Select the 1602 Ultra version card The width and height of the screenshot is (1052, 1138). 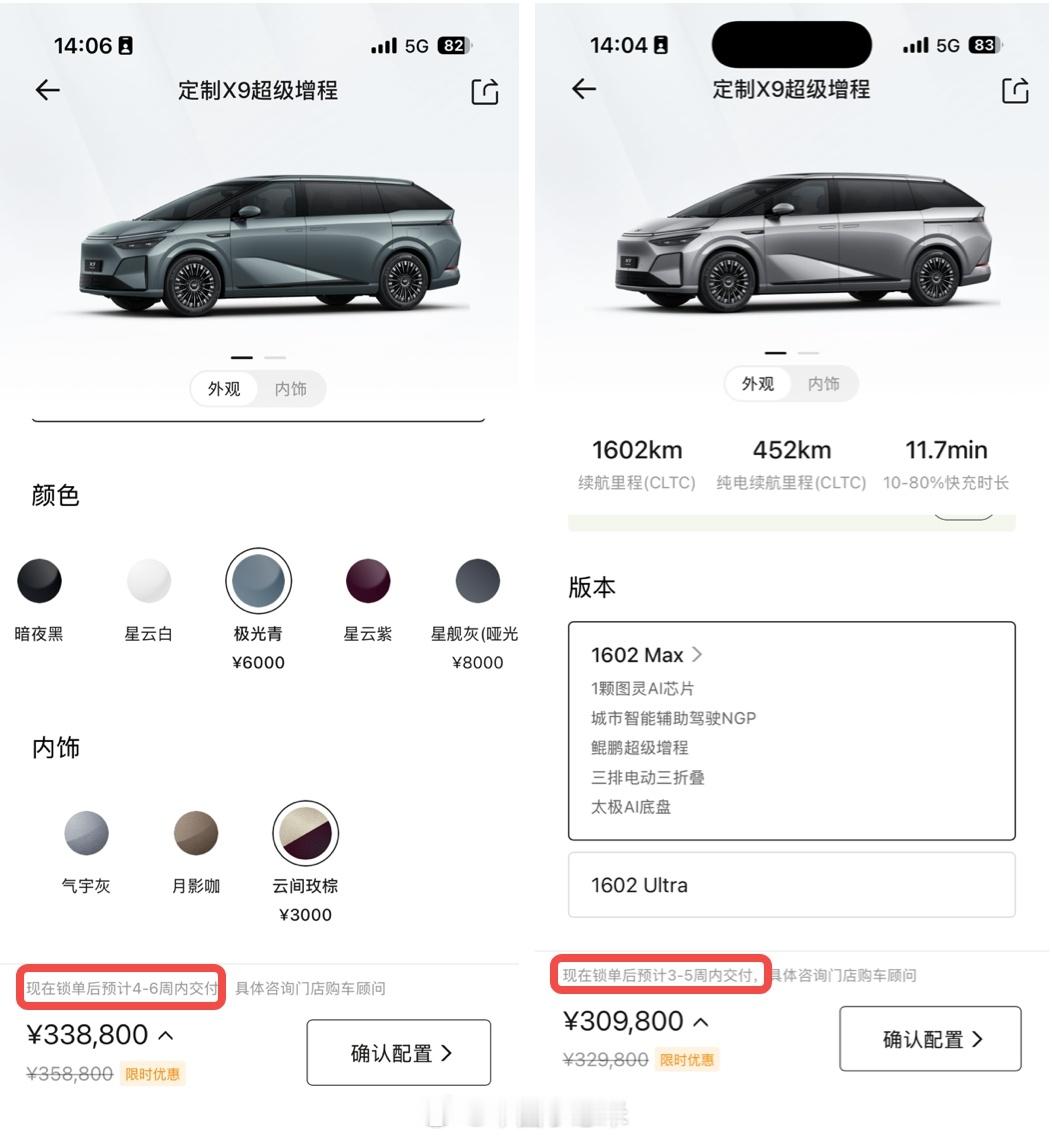pos(792,885)
